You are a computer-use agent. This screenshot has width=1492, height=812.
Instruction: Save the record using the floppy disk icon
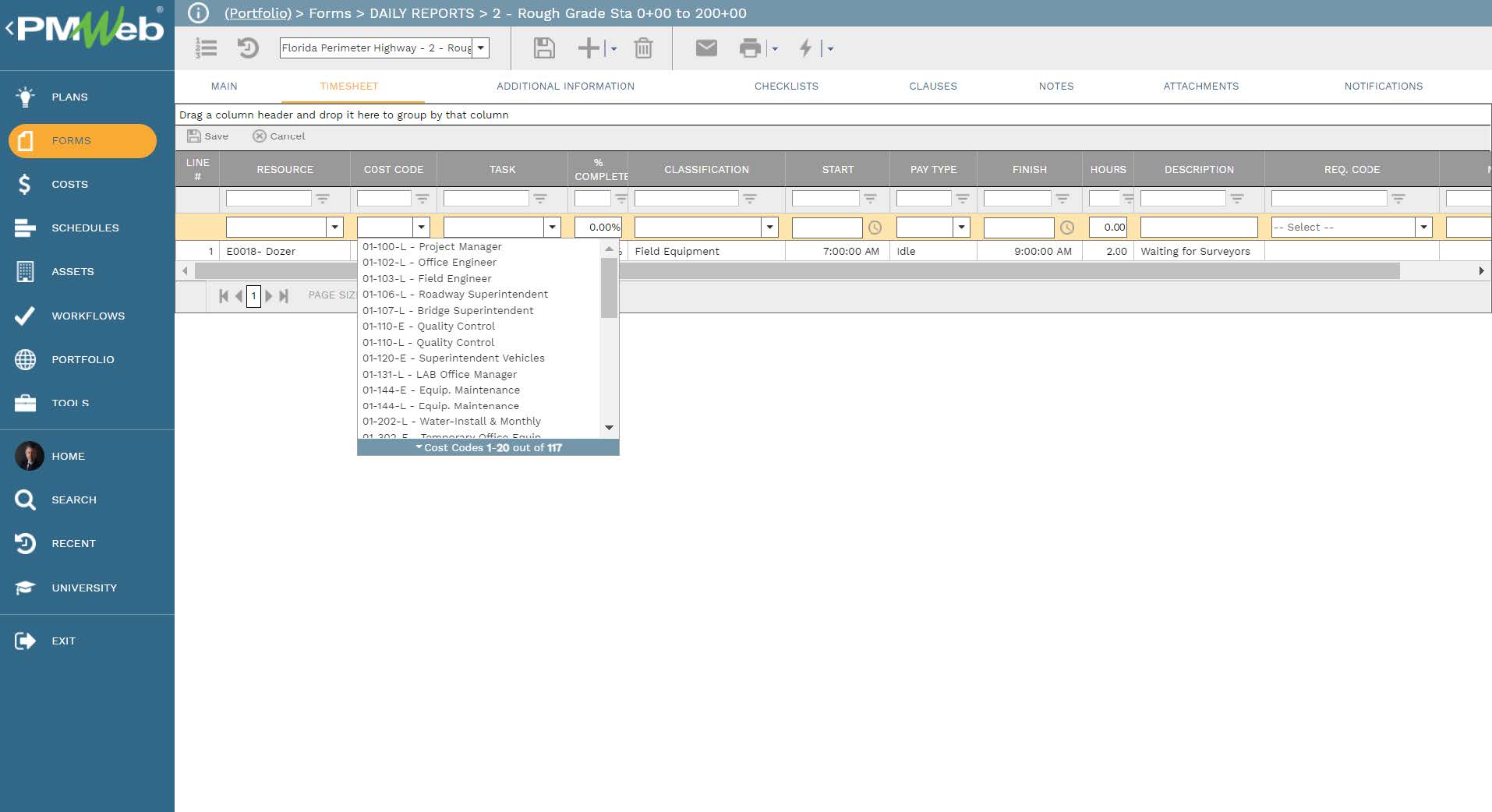(544, 48)
